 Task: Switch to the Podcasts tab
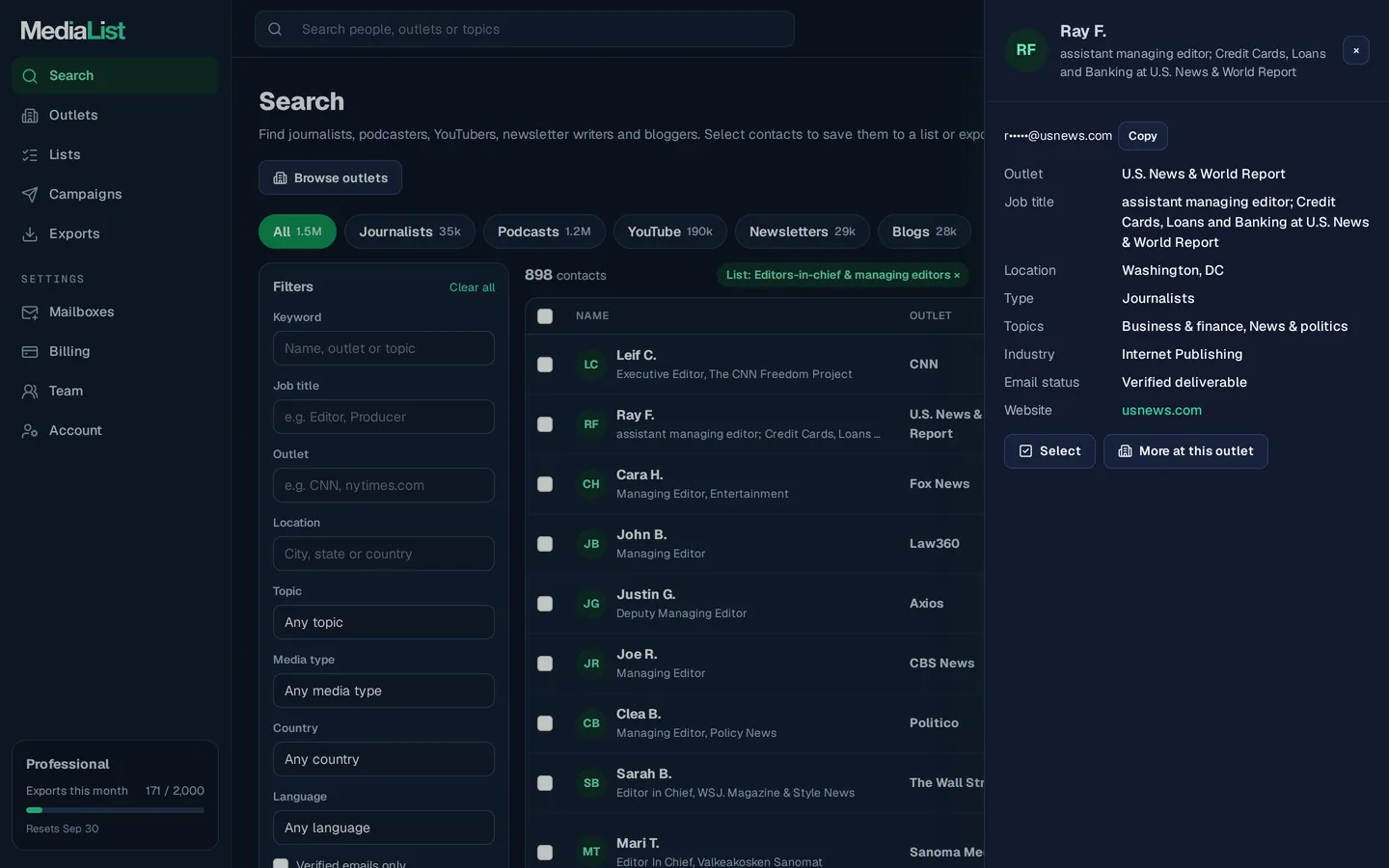coord(544,231)
